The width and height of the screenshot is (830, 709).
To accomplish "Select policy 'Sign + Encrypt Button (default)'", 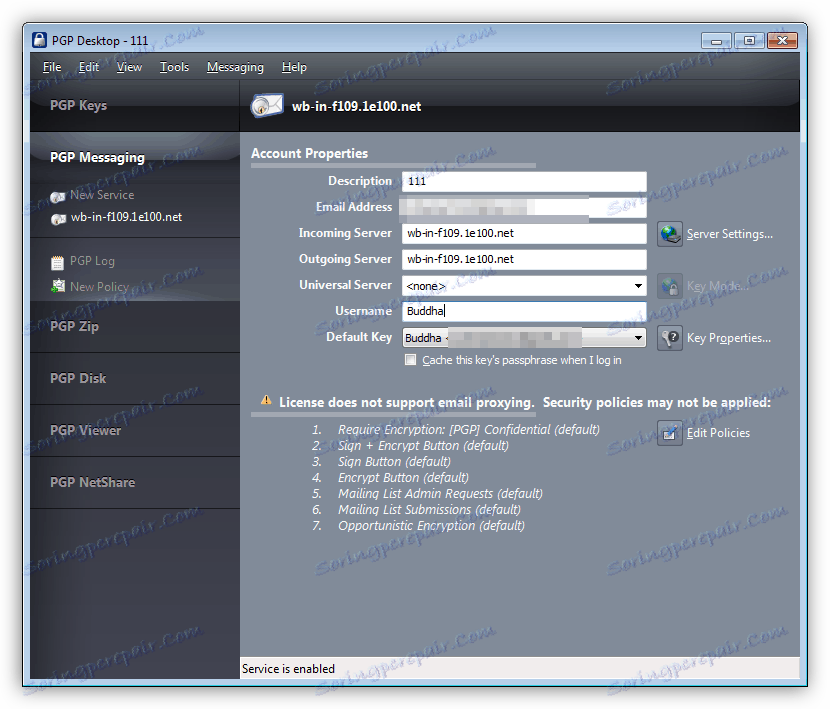I will pyautogui.click(x=423, y=446).
